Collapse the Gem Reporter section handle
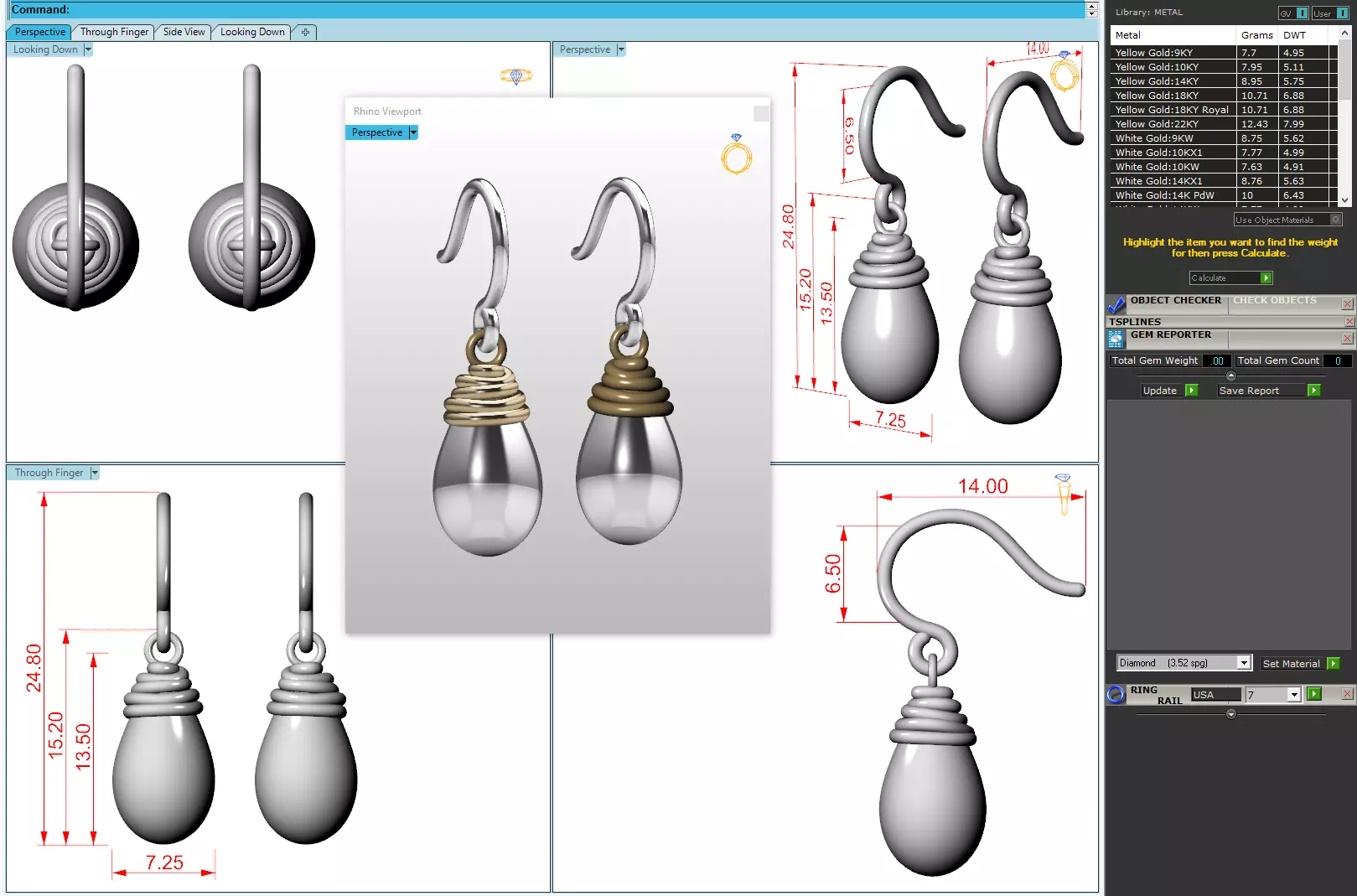The image size is (1357, 896). pos(1230,375)
